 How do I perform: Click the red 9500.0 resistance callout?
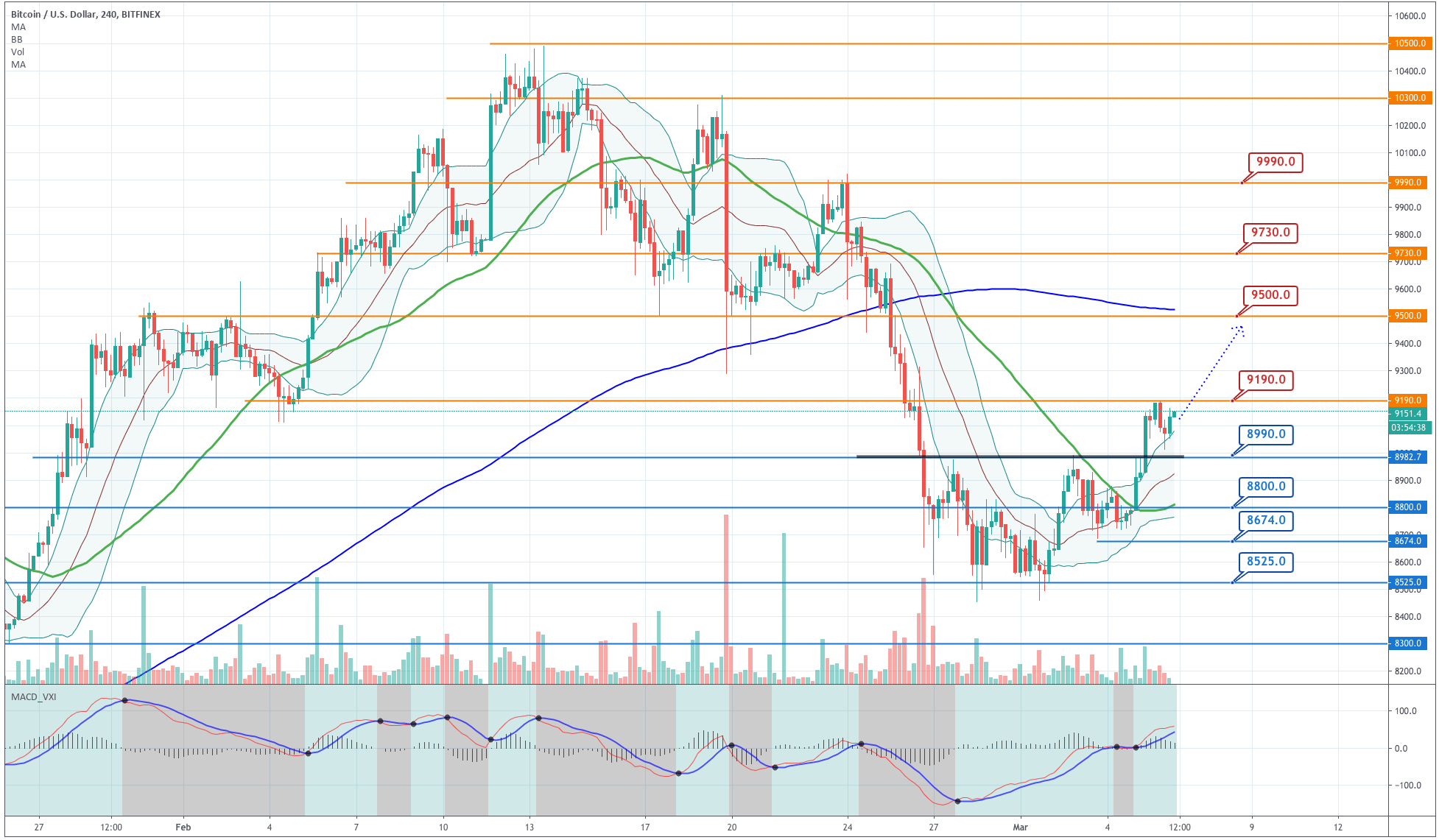1270,295
